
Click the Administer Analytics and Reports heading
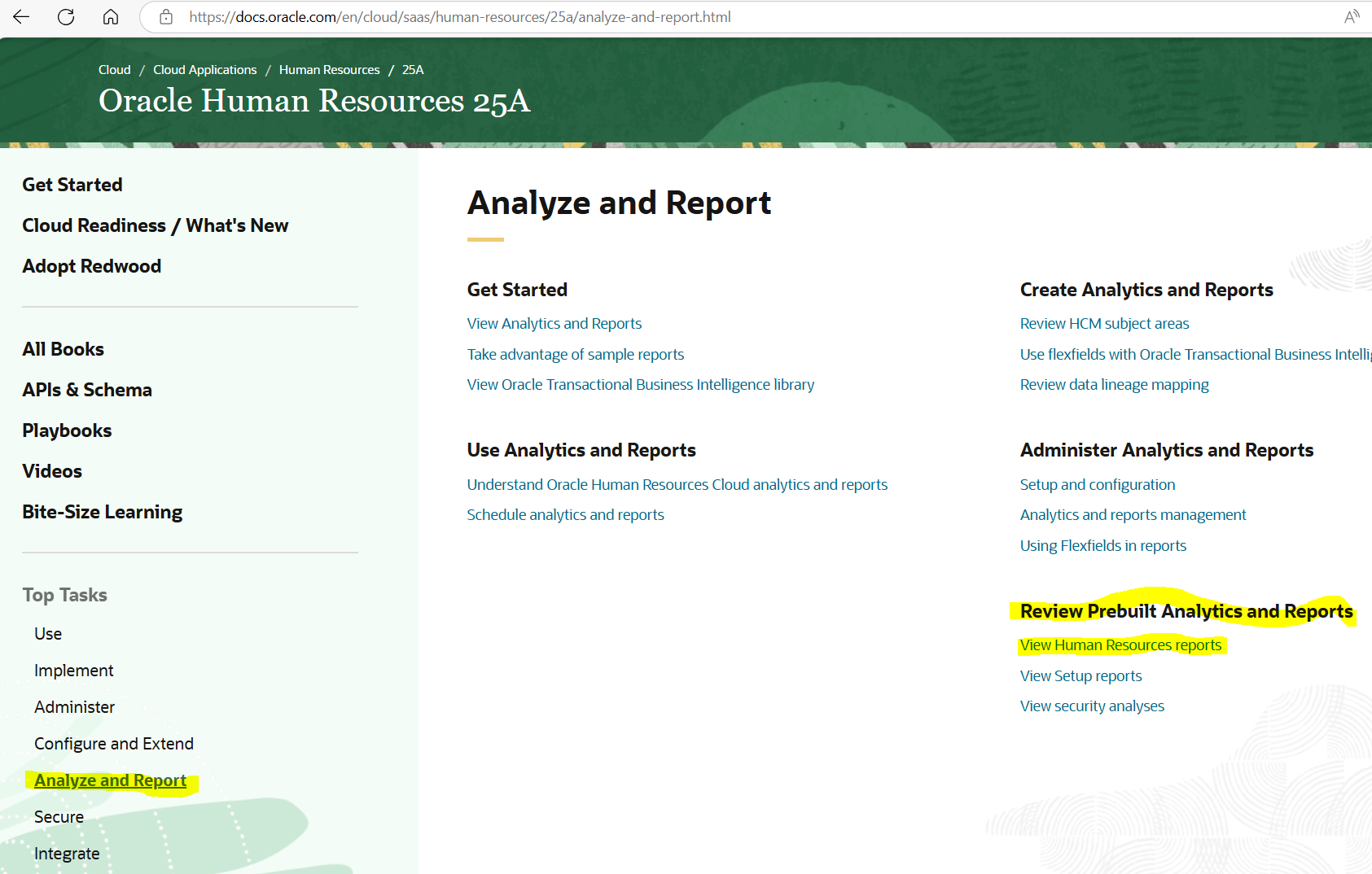(1167, 450)
